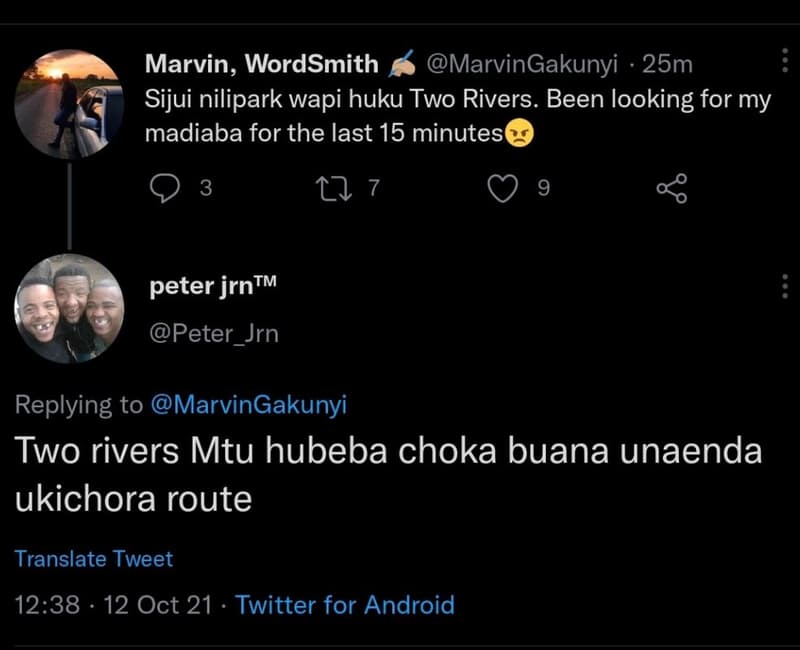Like Marvin's tweet via the heart icon
800x650 pixels.
click(505, 185)
